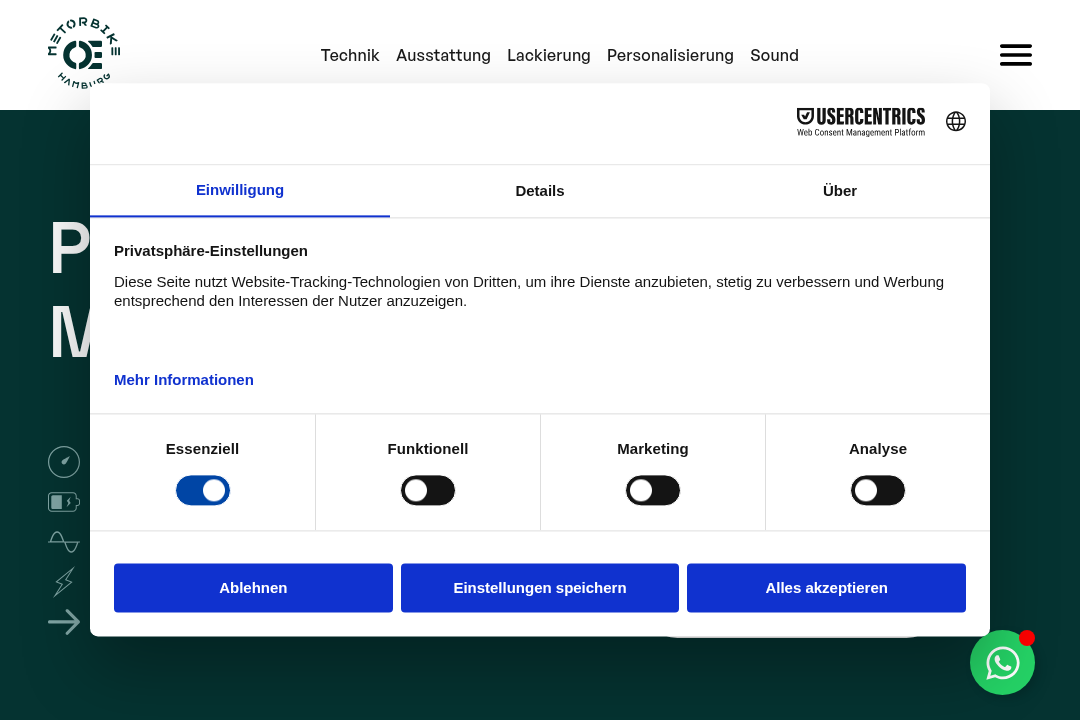Click the battery charging icon
The image size is (1080, 720).
[x=64, y=502]
